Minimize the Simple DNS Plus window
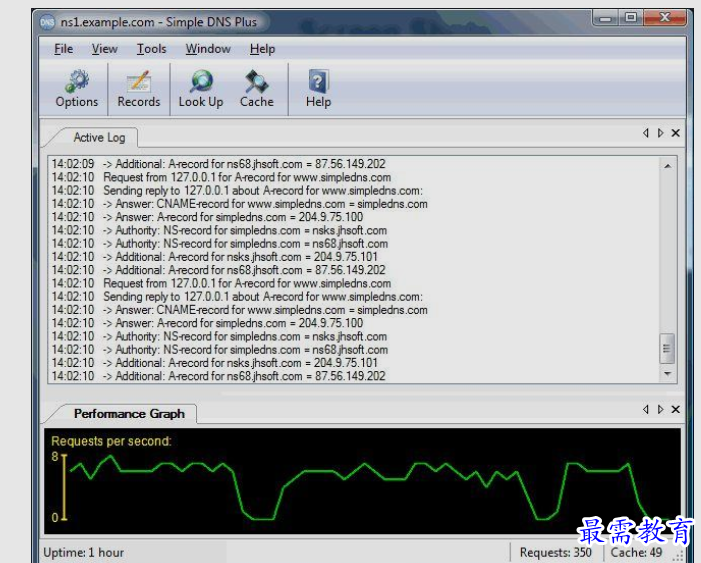The image size is (701, 563). point(606,18)
